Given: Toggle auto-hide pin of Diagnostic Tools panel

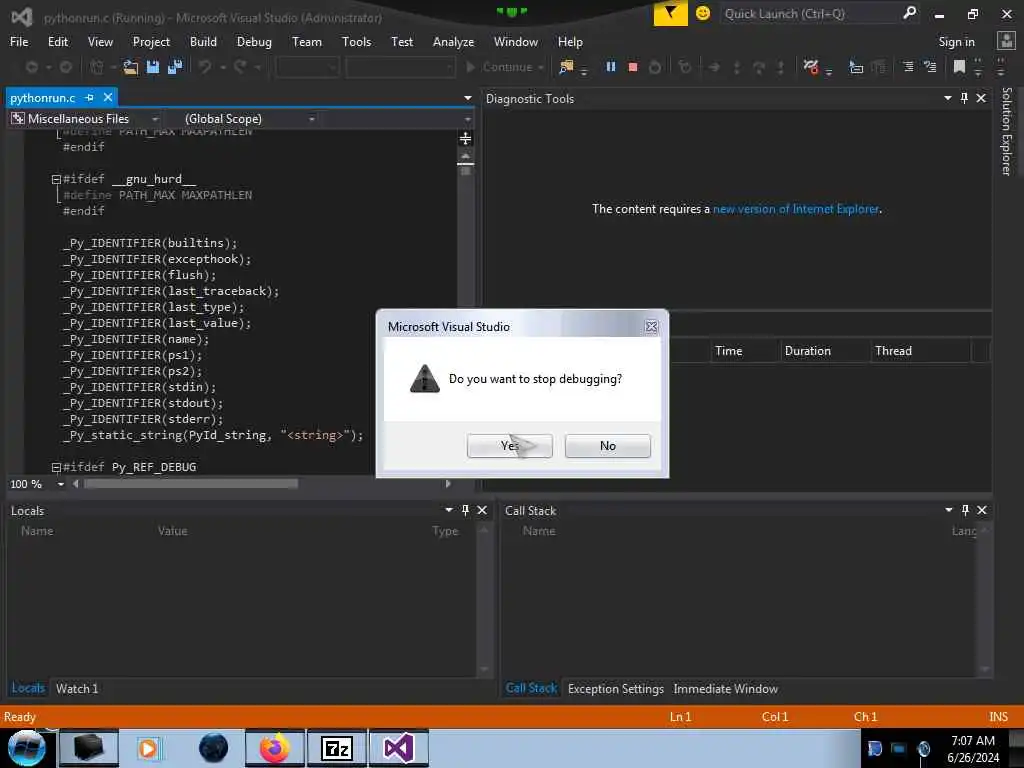Looking at the screenshot, I should pos(964,98).
